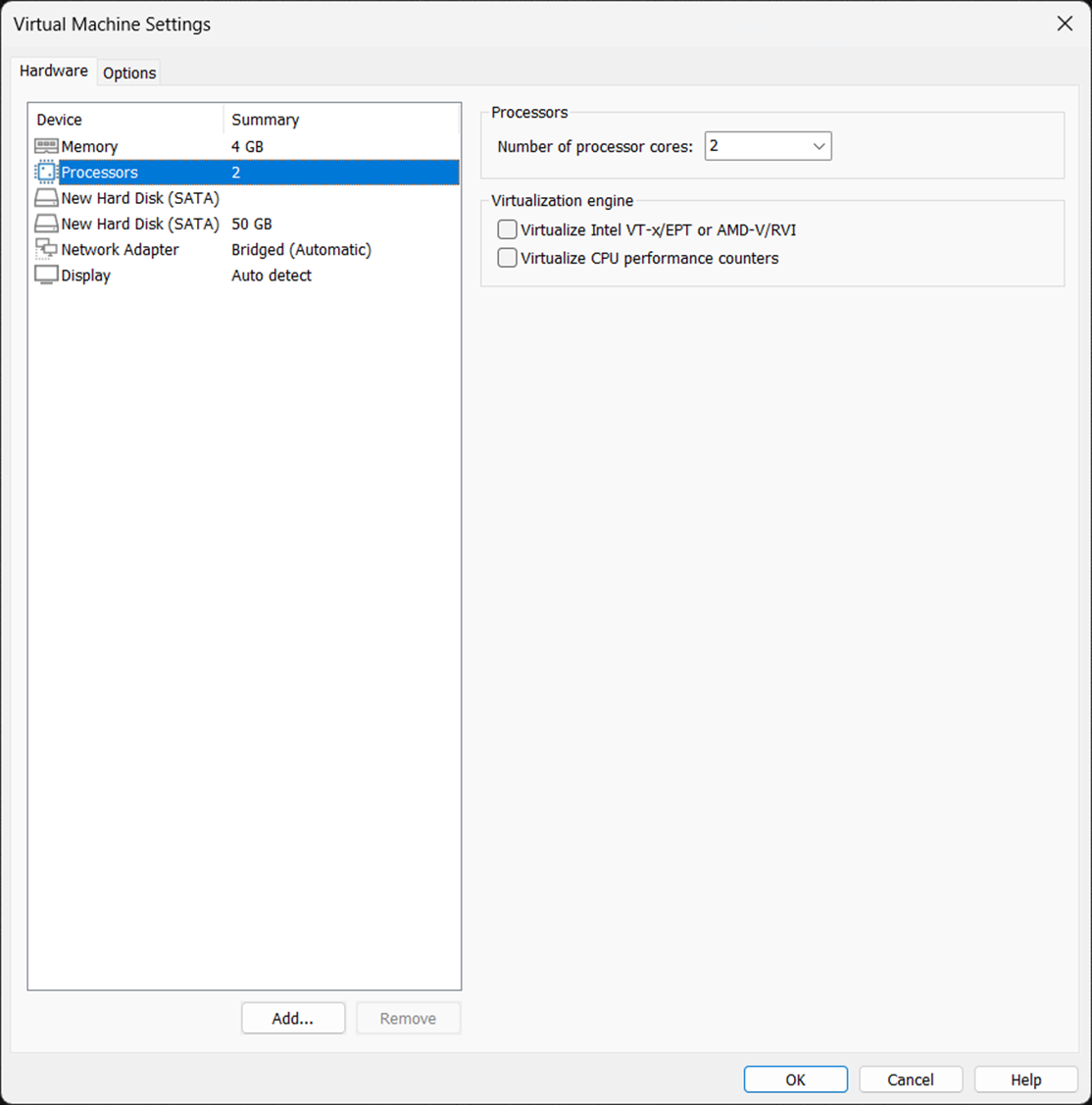
Task: Switch to the Options tab
Action: tap(129, 73)
